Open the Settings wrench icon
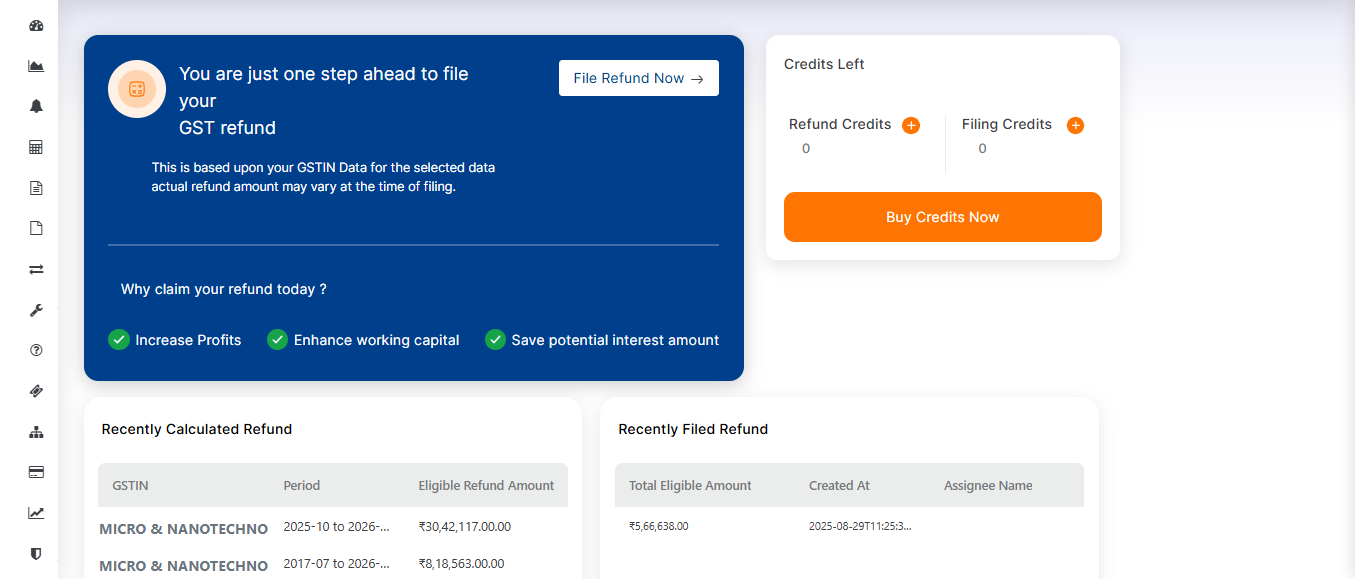 36,310
